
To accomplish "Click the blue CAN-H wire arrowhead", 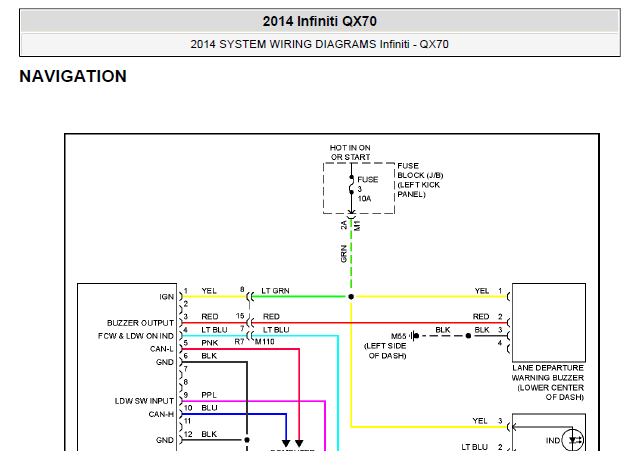I will (286, 443).
